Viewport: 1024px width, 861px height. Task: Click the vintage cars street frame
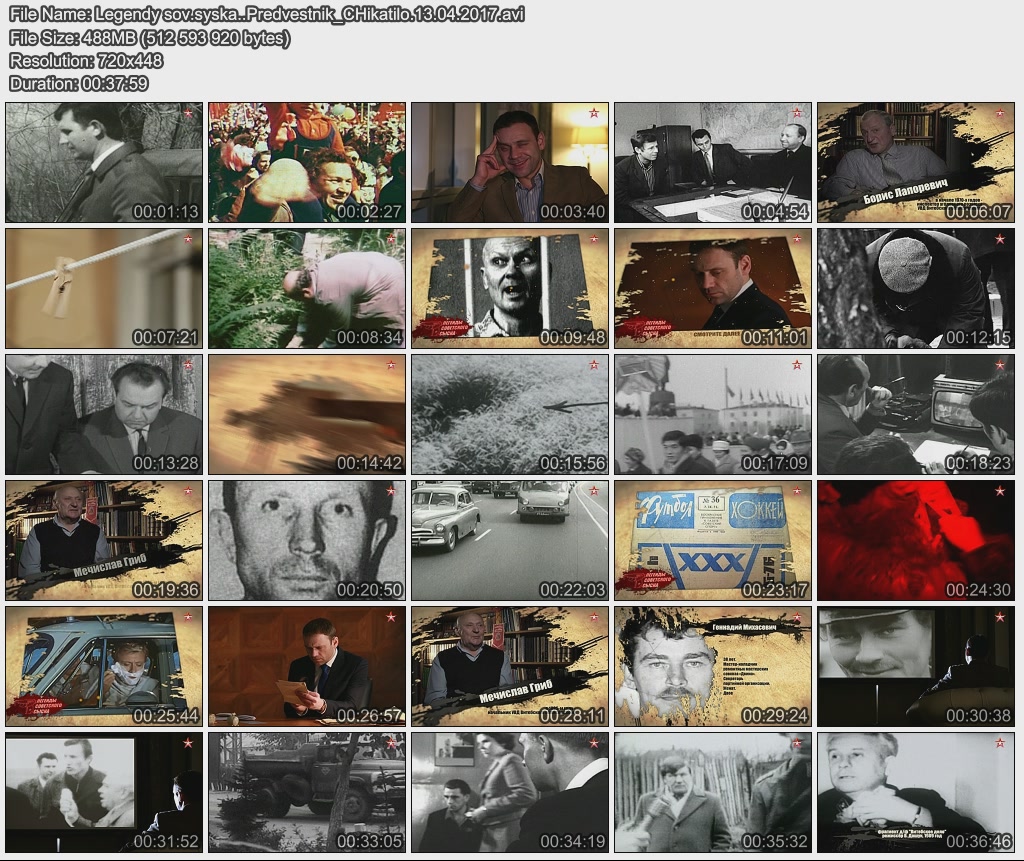click(x=510, y=540)
